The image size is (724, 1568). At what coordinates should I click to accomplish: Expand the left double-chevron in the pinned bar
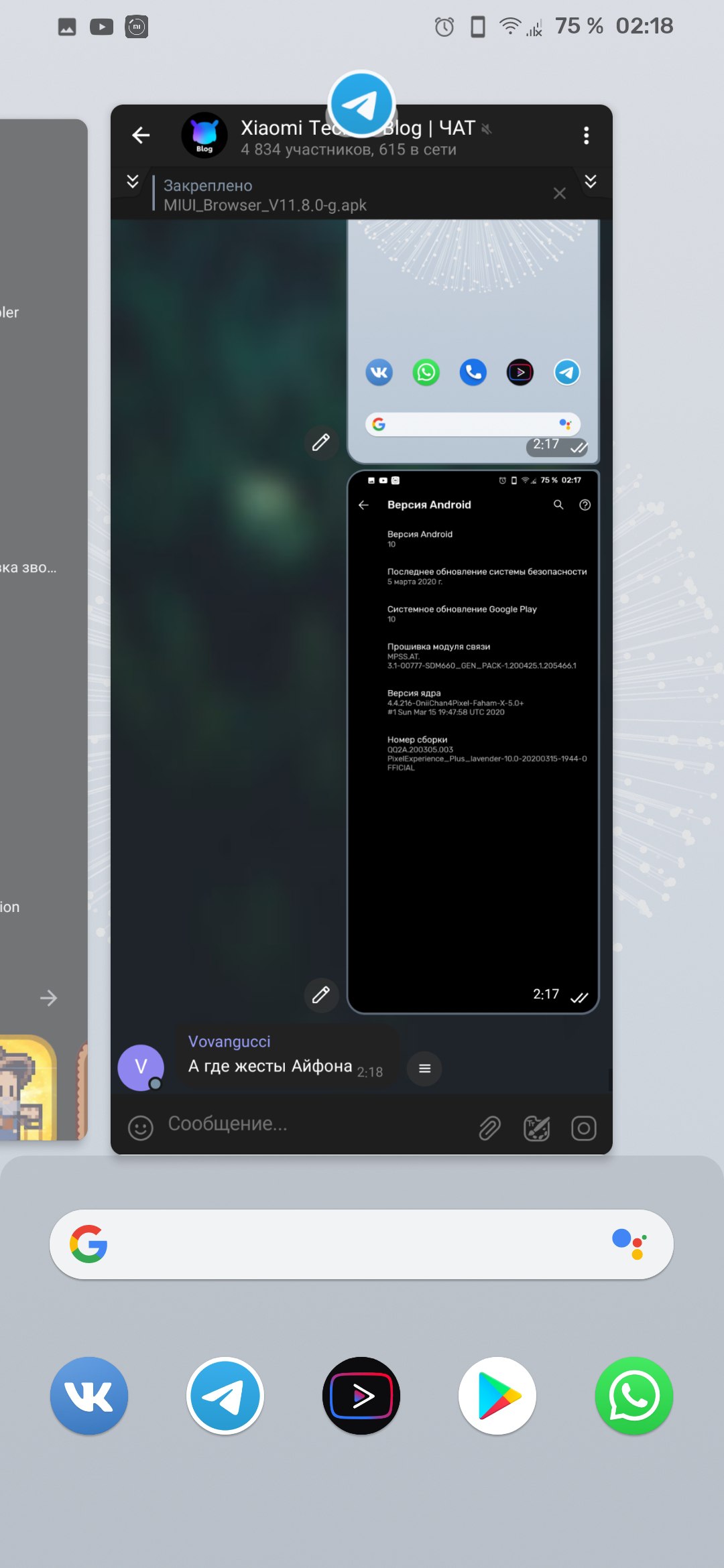[x=133, y=182]
